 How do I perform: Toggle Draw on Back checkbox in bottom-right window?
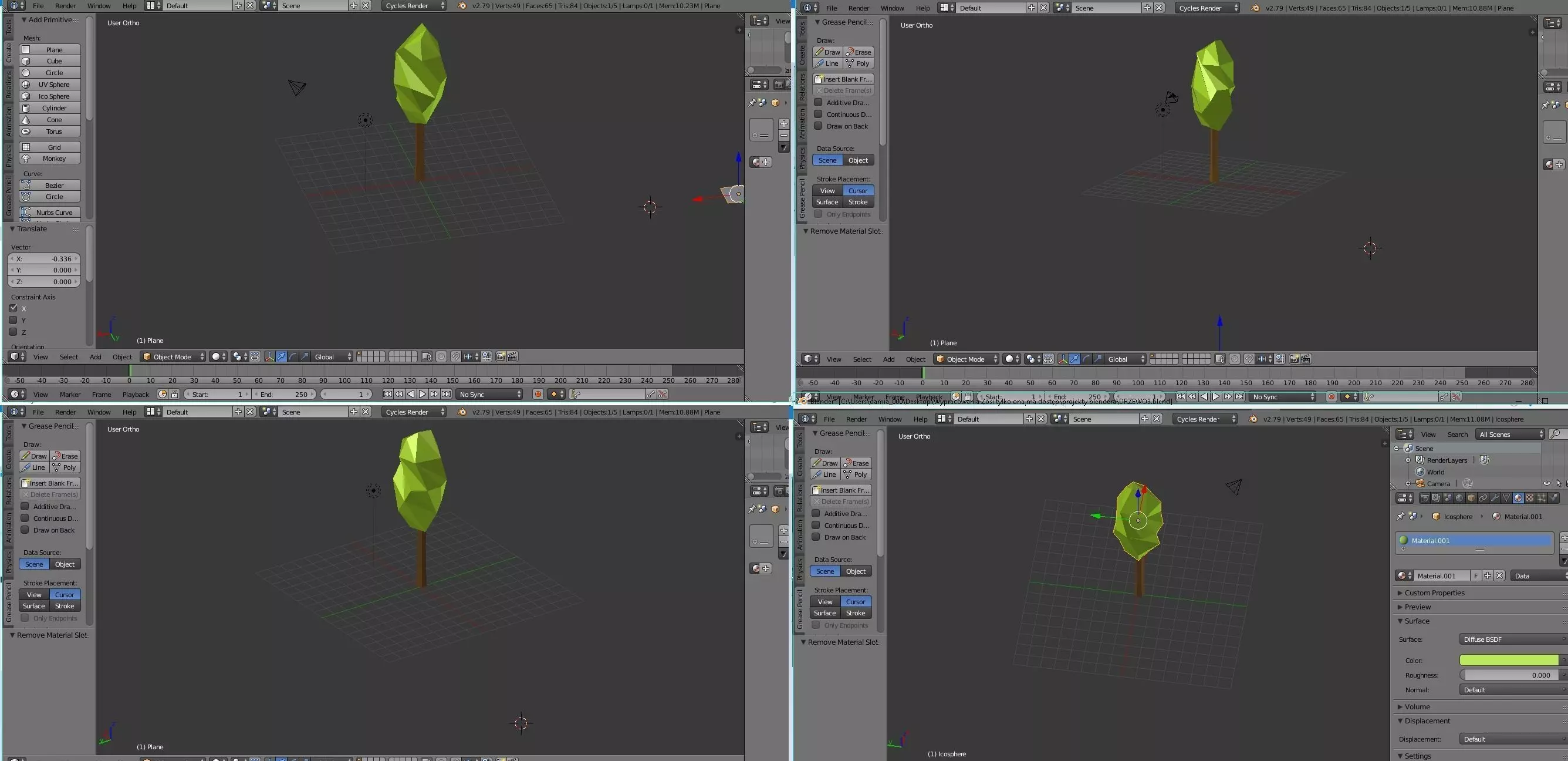[x=816, y=537]
